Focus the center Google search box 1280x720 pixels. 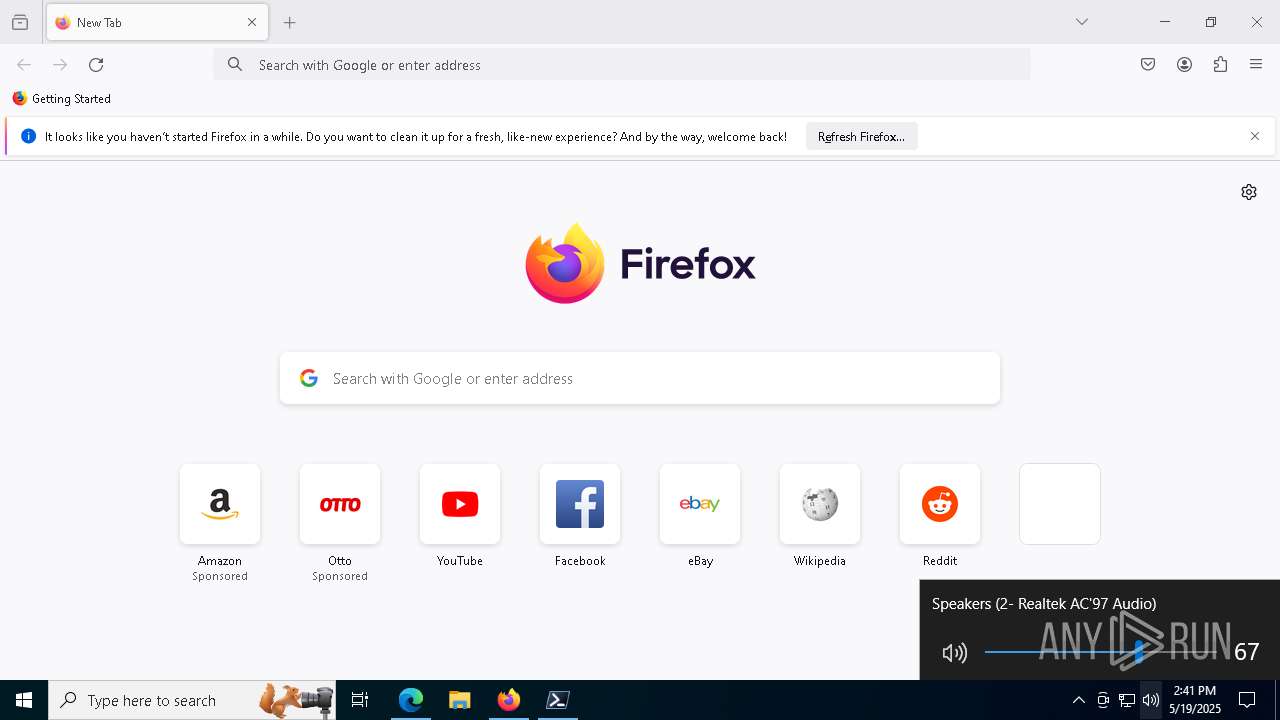click(x=640, y=378)
